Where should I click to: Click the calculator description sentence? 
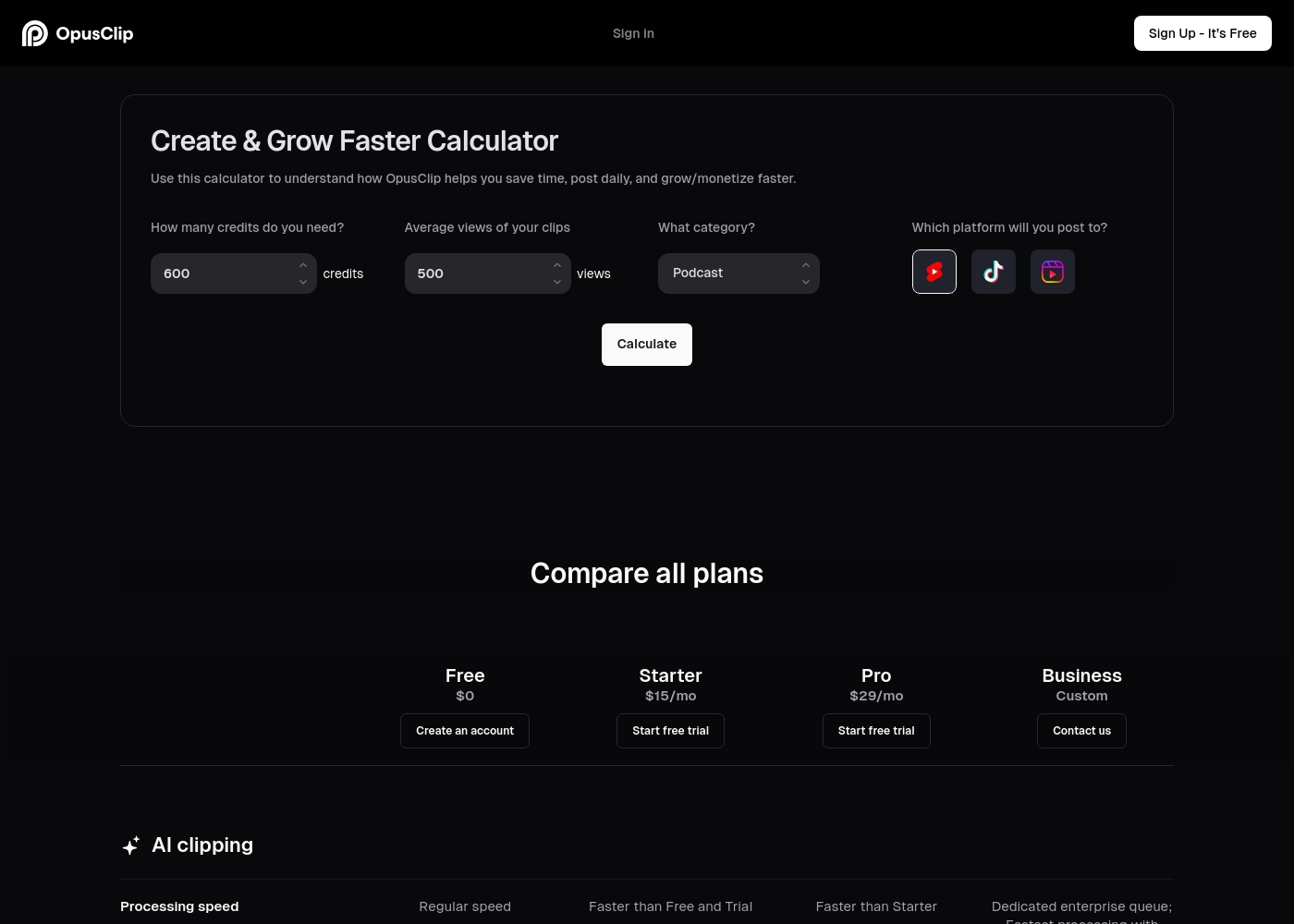473,178
